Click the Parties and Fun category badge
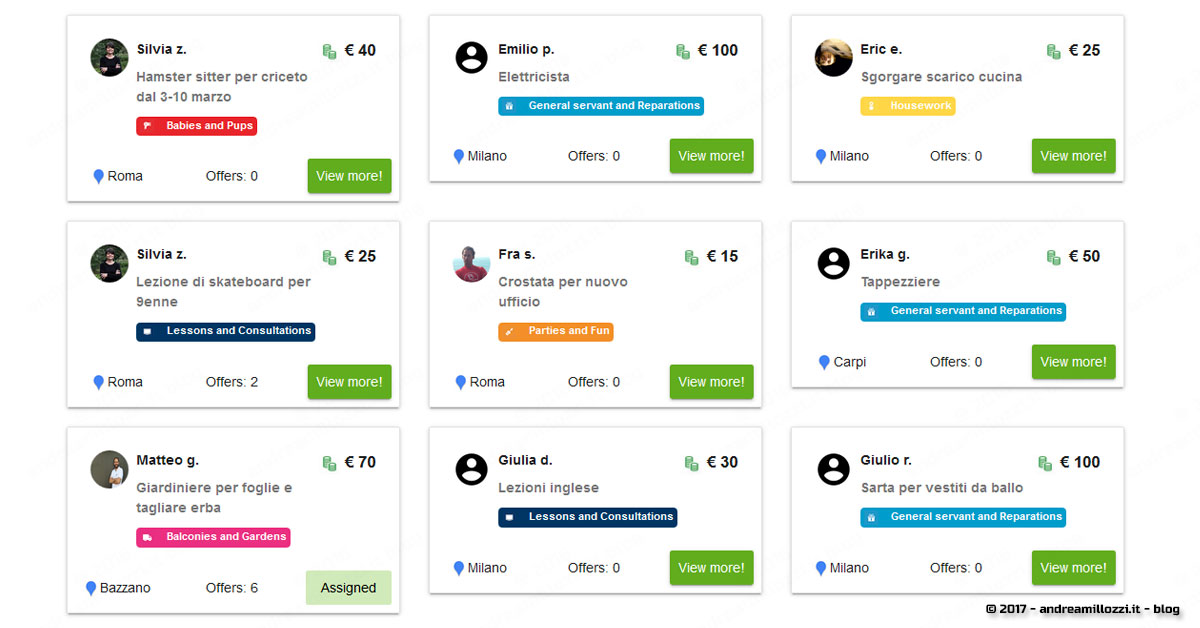 tap(556, 331)
